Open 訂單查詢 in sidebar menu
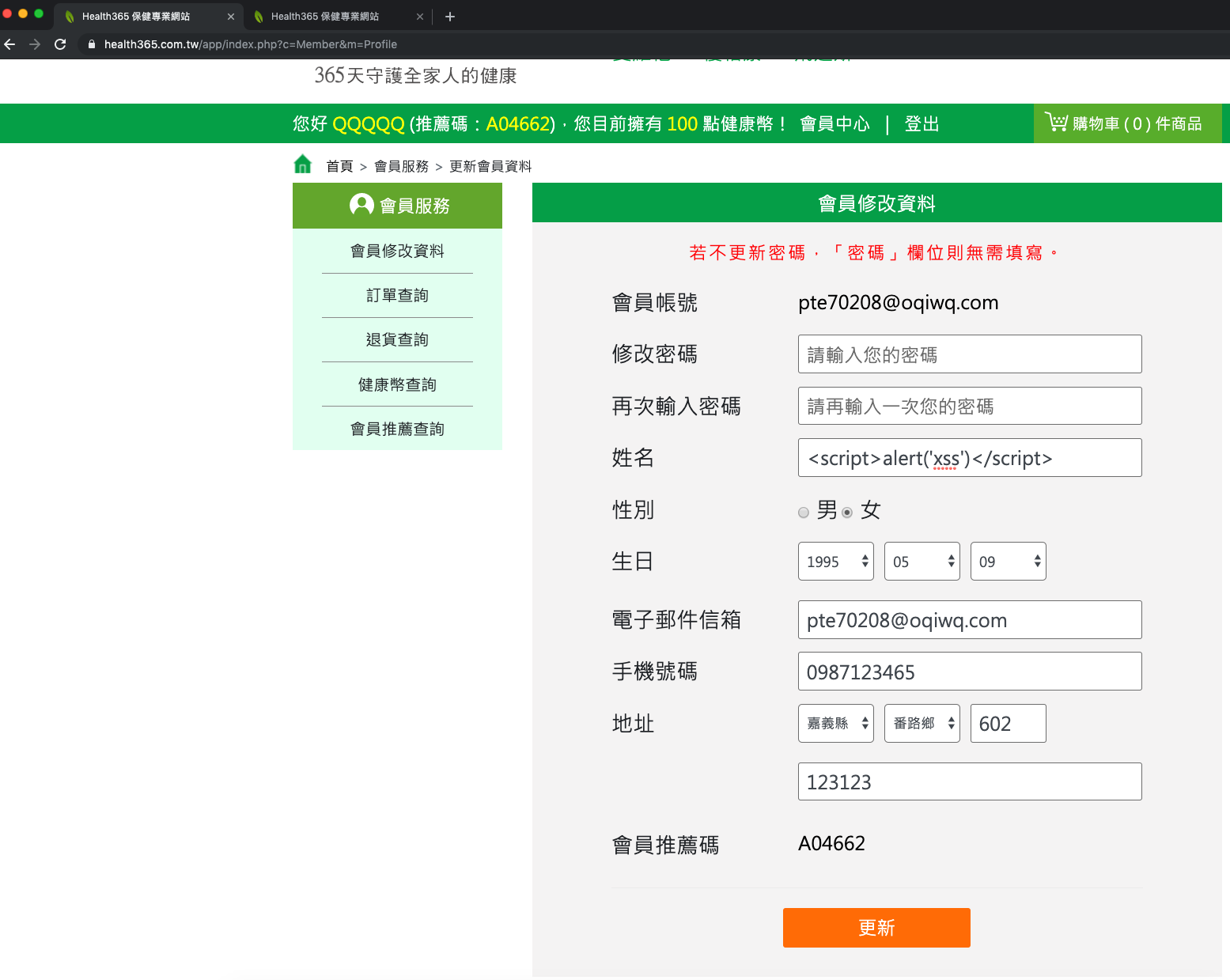The width and height of the screenshot is (1230, 980). (397, 296)
